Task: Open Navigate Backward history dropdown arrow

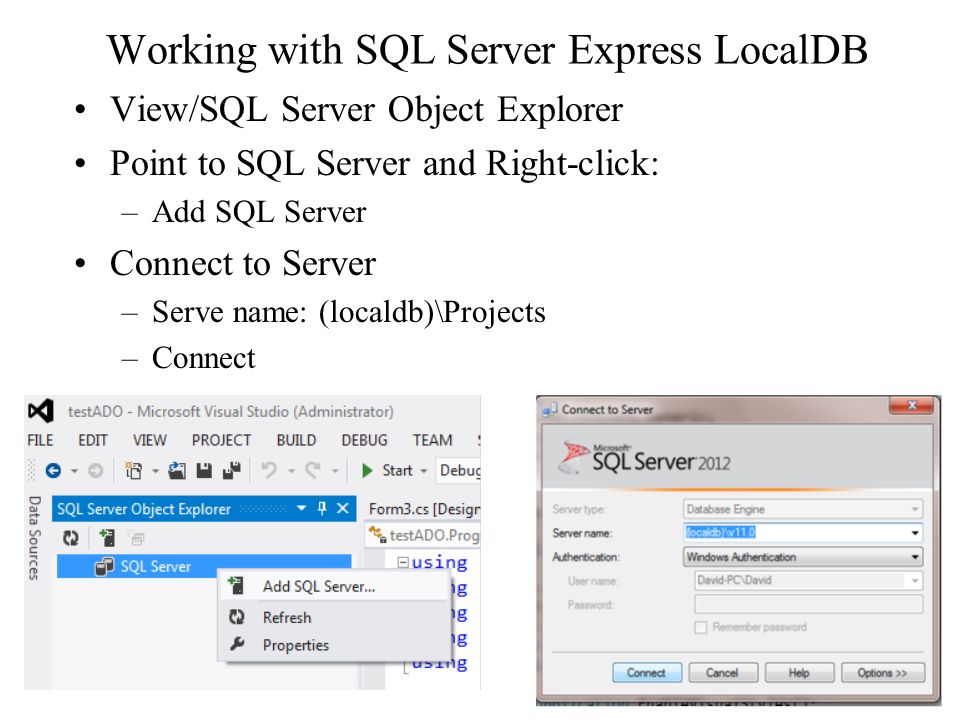Action: click(x=74, y=471)
